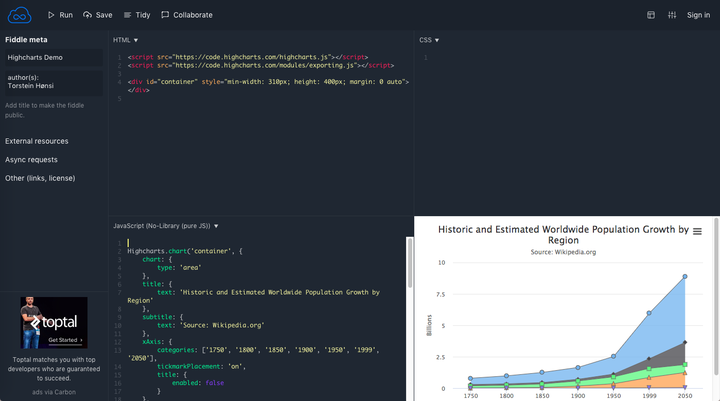Click the green square point at 2050
Screen dimensions: 720x401
[685, 364]
